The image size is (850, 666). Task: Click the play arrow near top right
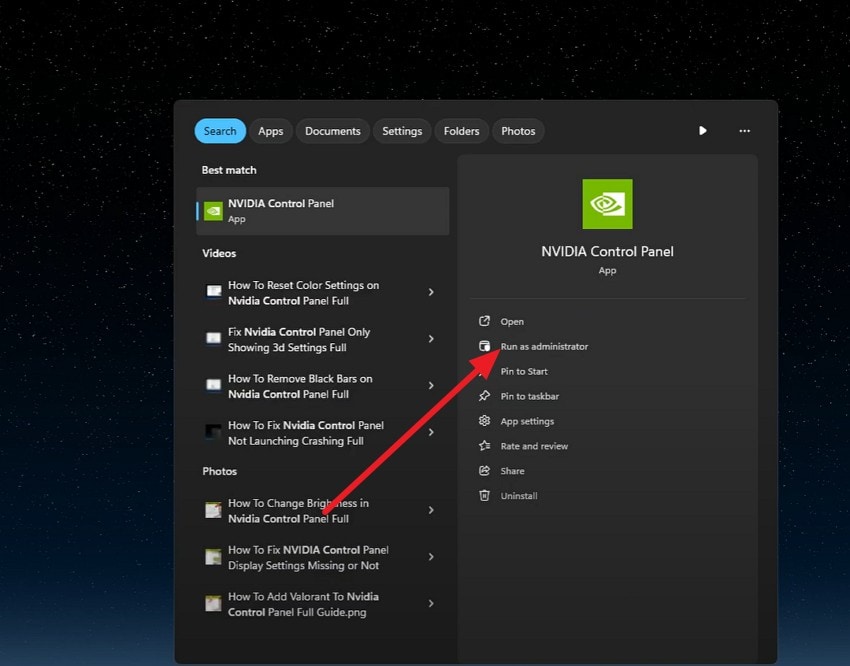[x=703, y=131]
